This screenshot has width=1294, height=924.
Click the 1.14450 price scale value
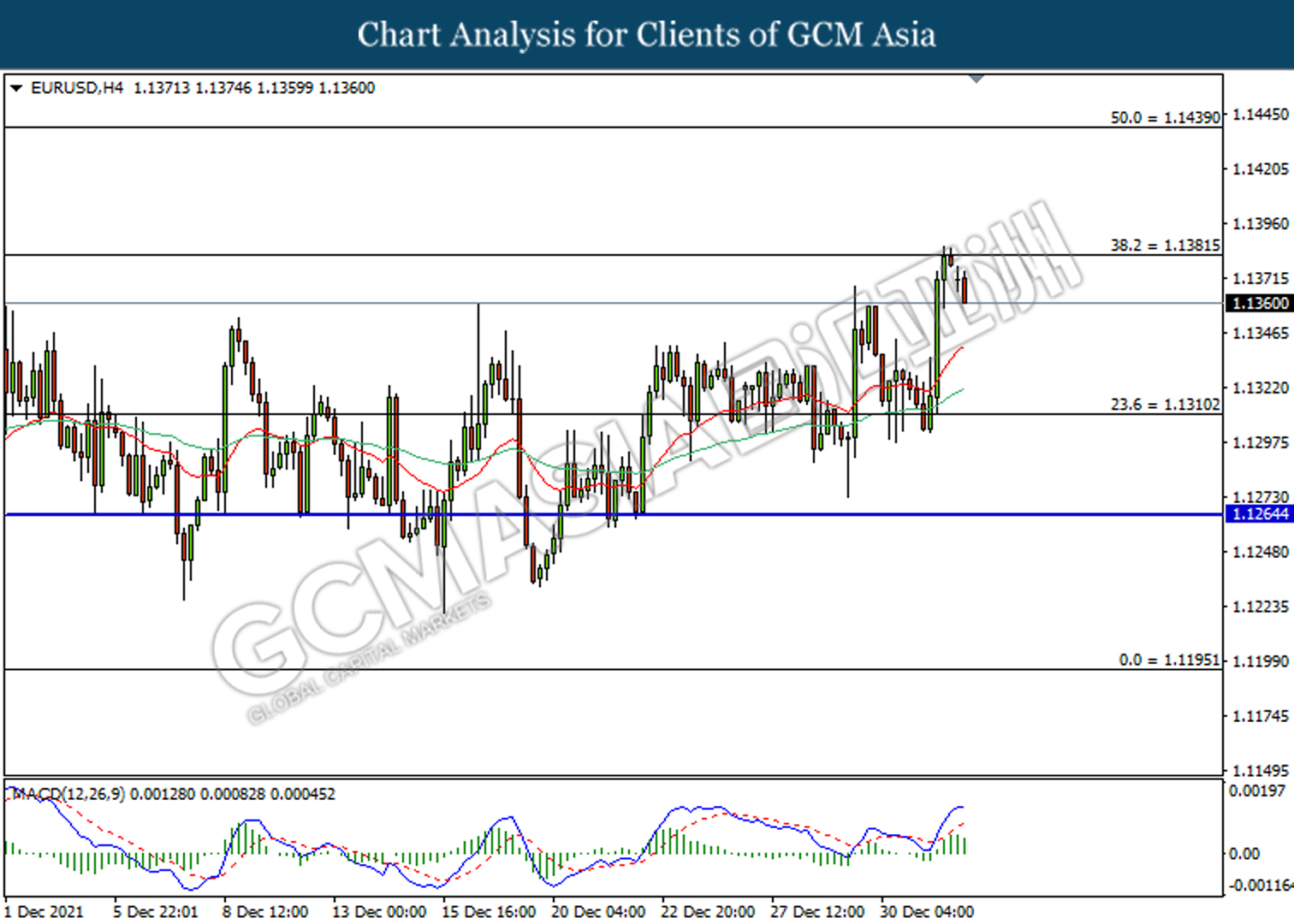pos(1260,114)
